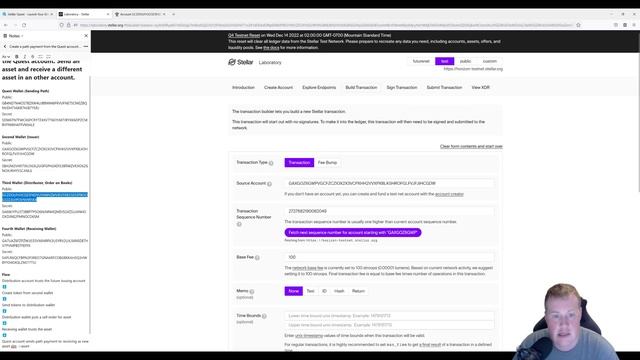The height and width of the screenshot is (360, 640).
Task: Open the docs link in the banner
Action: click(271, 48)
